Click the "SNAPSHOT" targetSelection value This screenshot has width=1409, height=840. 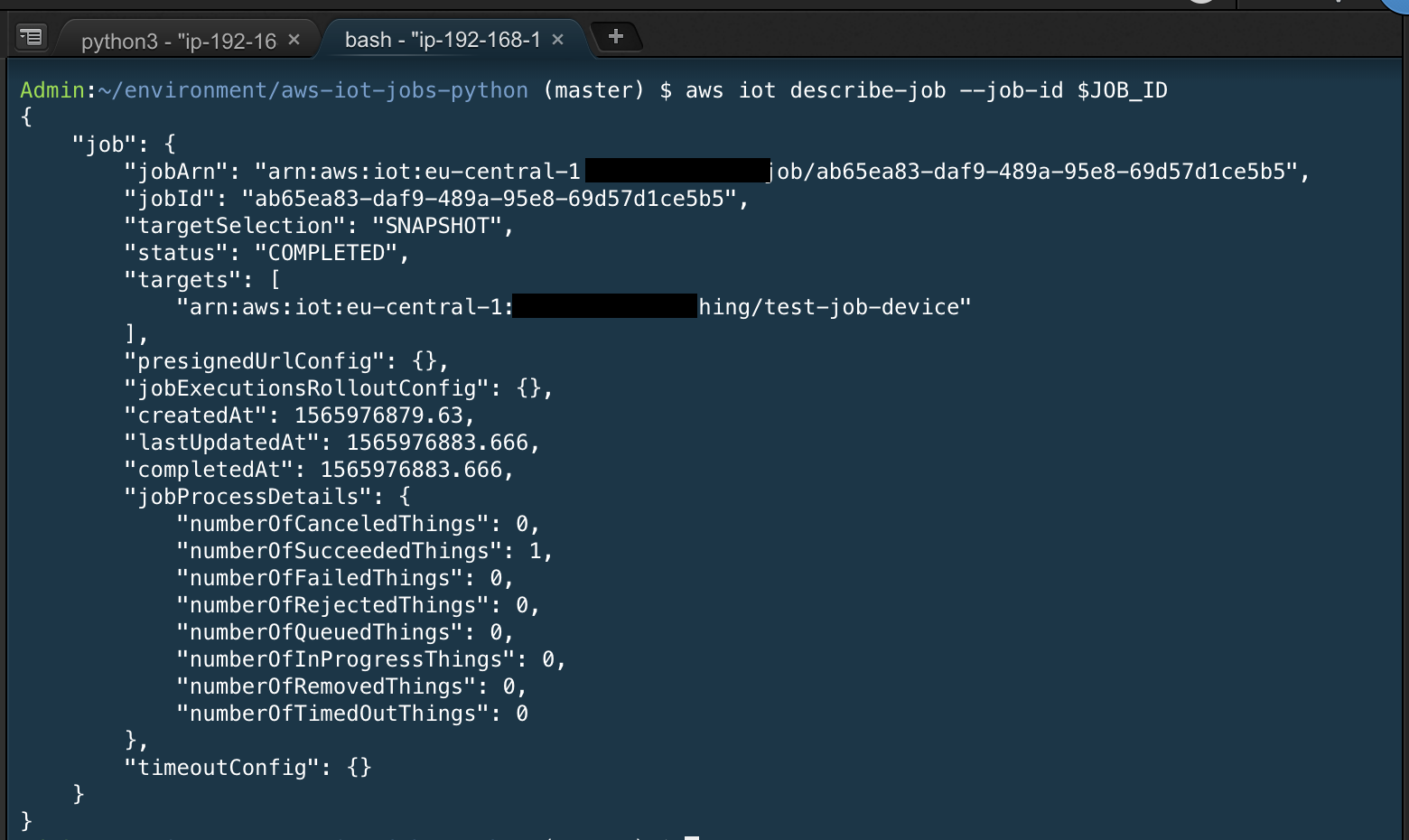coord(437,226)
